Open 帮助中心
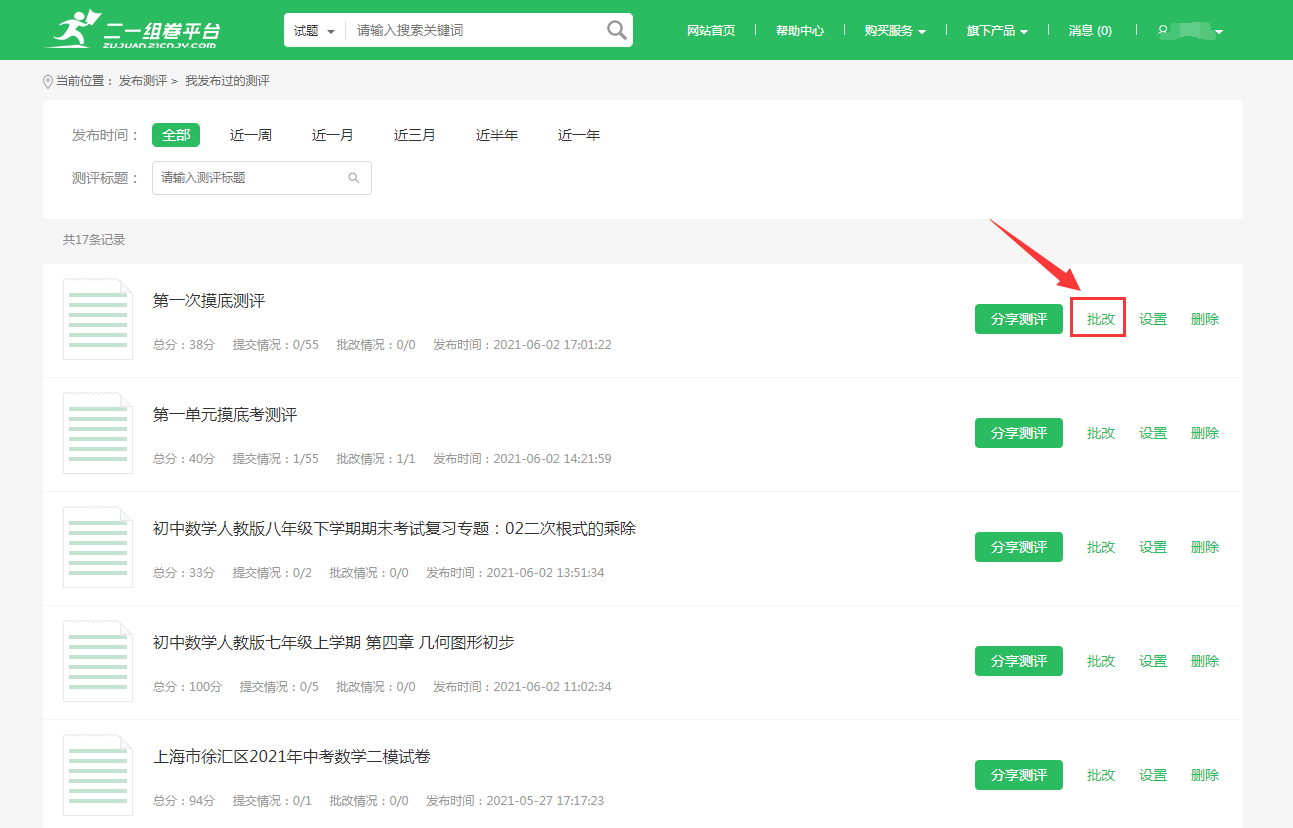The height and width of the screenshot is (828, 1293). tap(800, 31)
